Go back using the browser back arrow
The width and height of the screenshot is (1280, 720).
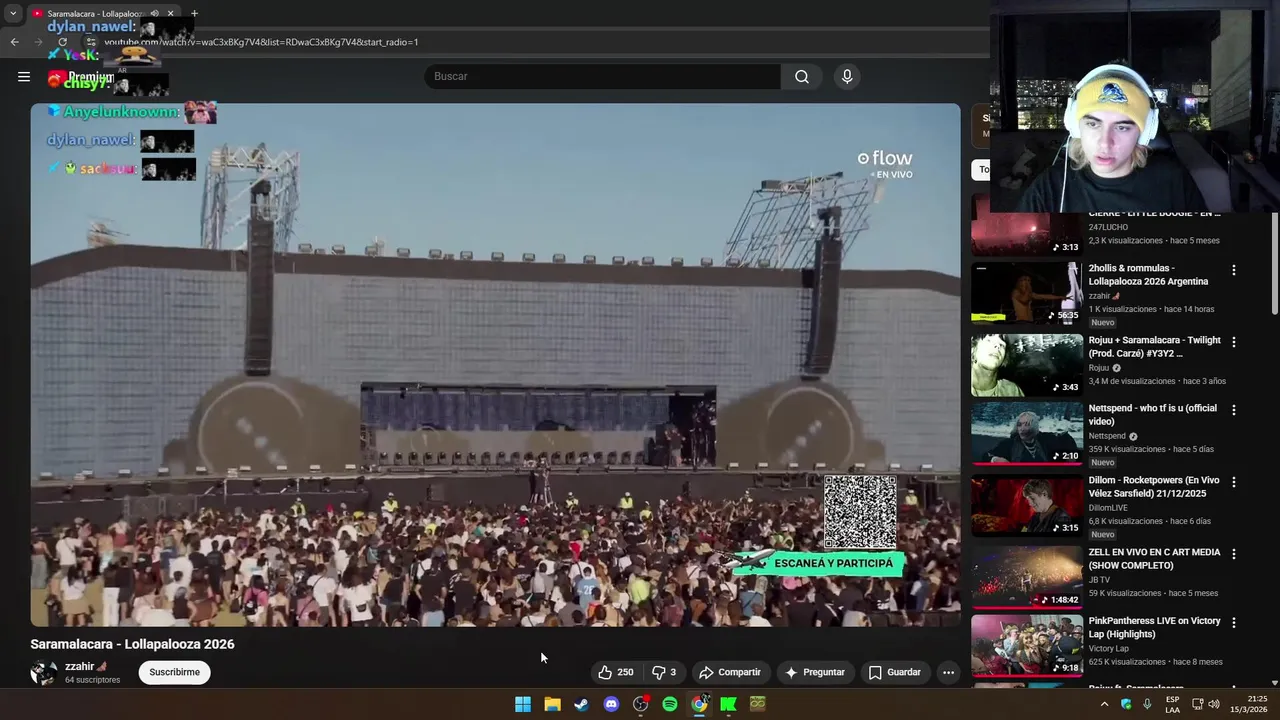pyautogui.click(x=14, y=42)
